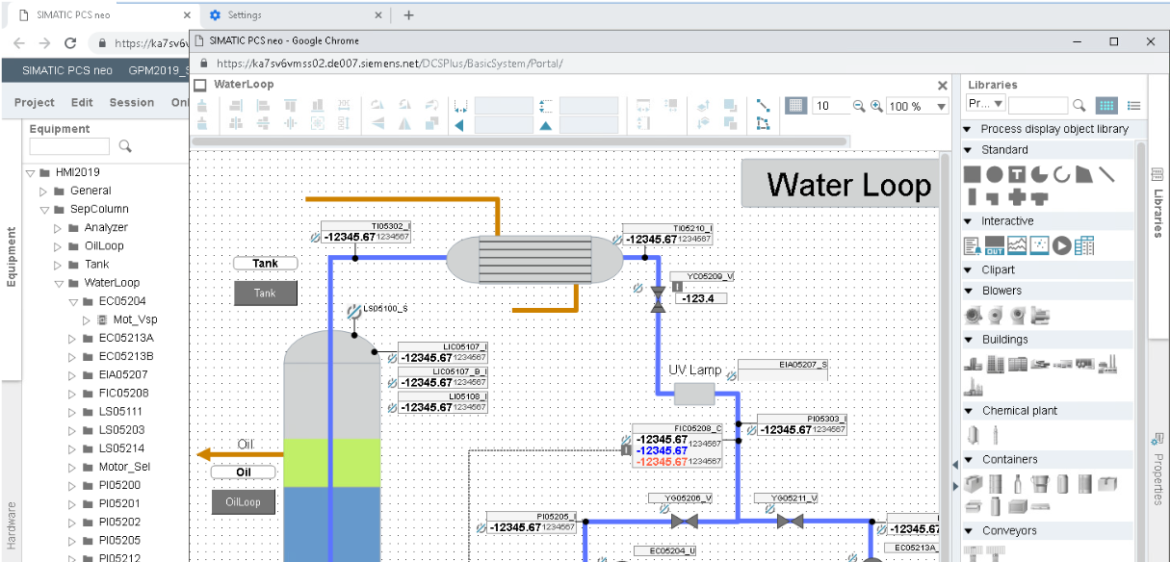Screen dimensions: 1170x562
Task: Click the zoom in magnifier icon
Action: coord(876,106)
